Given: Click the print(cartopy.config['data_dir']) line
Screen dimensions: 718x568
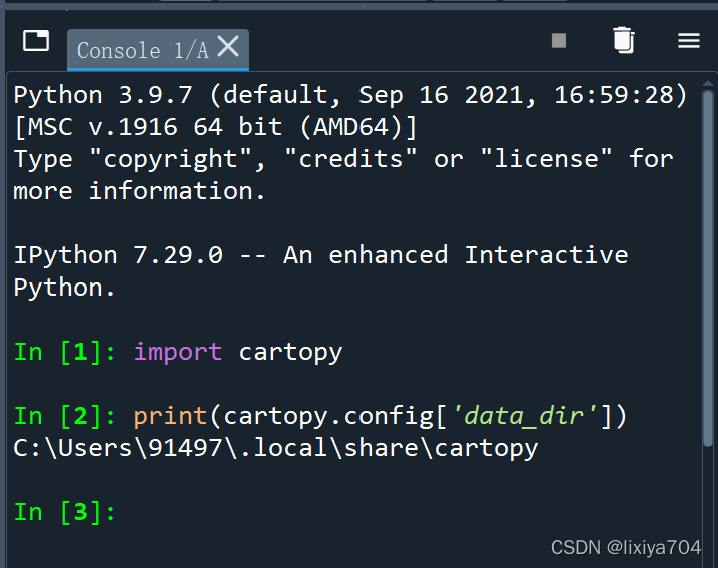Looking at the screenshot, I should (x=380, y=416).
